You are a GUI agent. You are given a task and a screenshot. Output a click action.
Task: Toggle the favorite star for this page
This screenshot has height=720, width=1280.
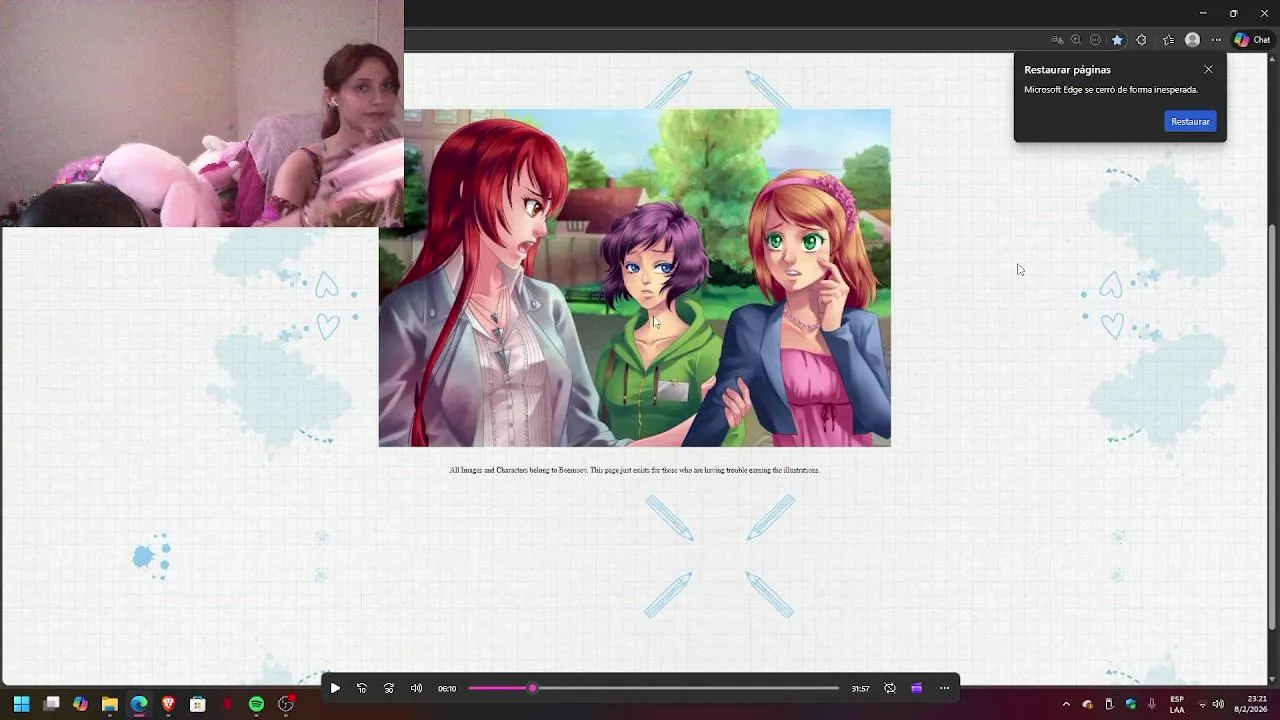[1117, 40]
